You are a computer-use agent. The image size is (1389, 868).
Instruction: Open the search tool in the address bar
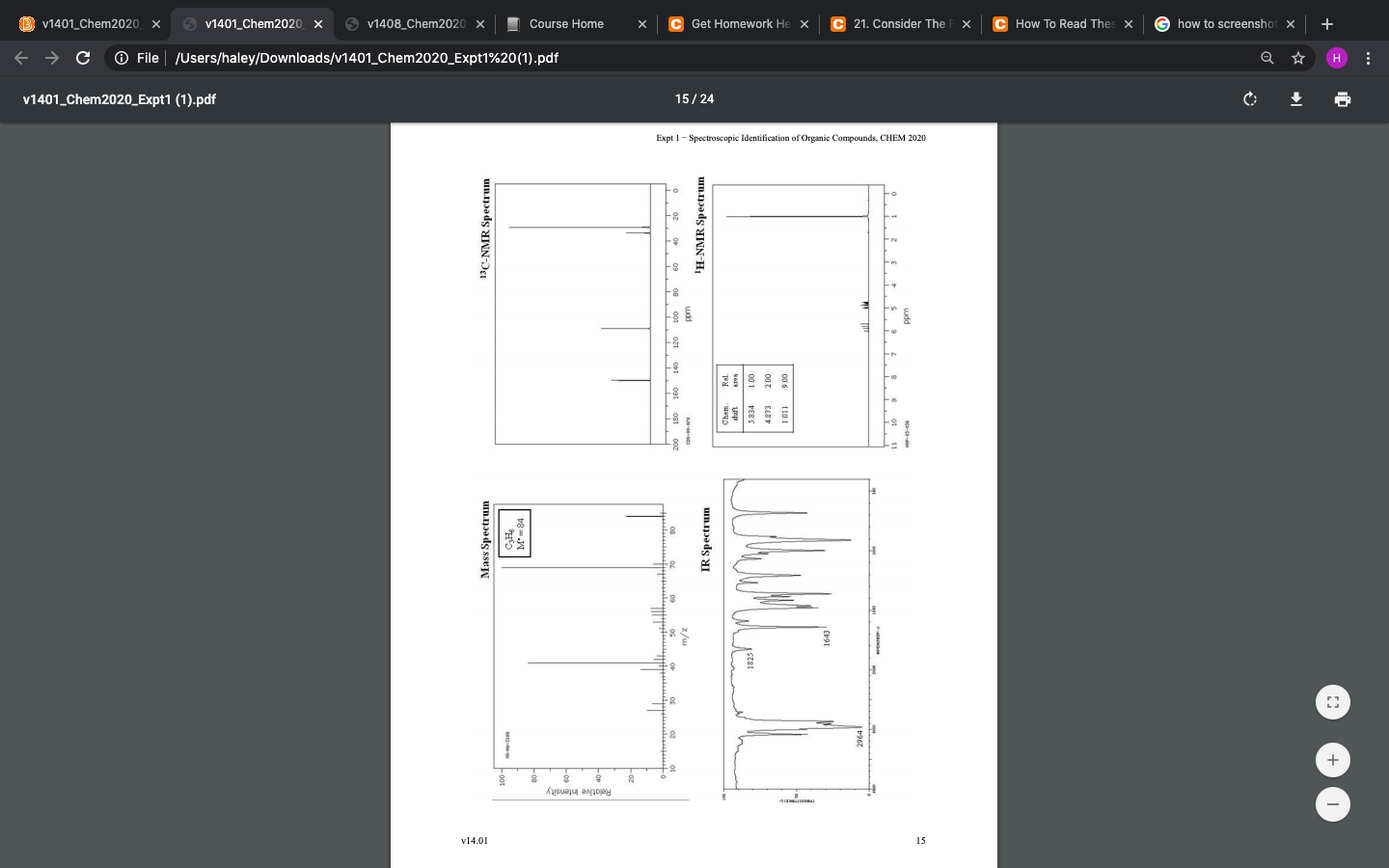1266,58
